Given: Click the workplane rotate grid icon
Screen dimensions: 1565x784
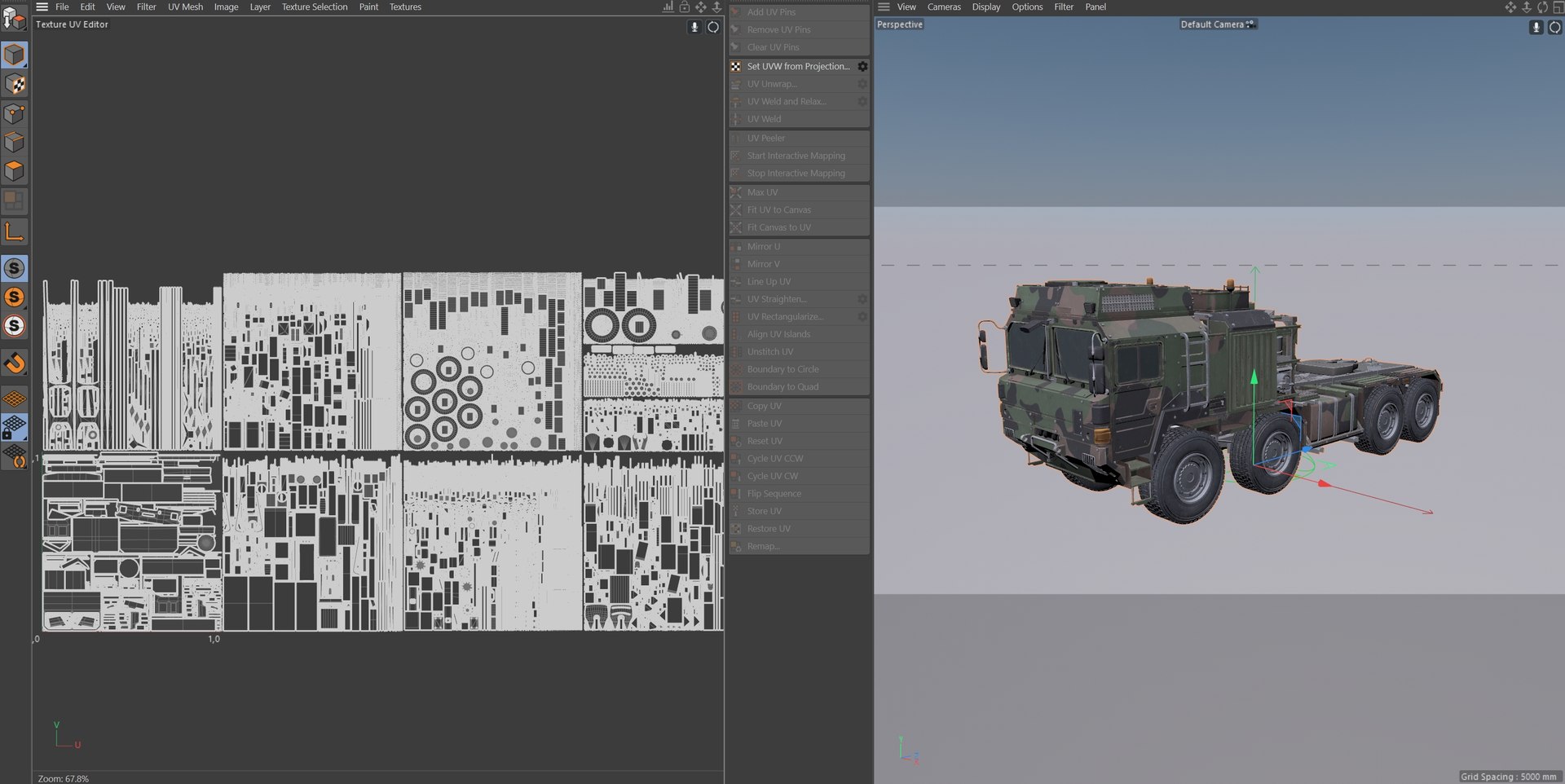Looking at the screenshot, I should [x=14, y=456].
